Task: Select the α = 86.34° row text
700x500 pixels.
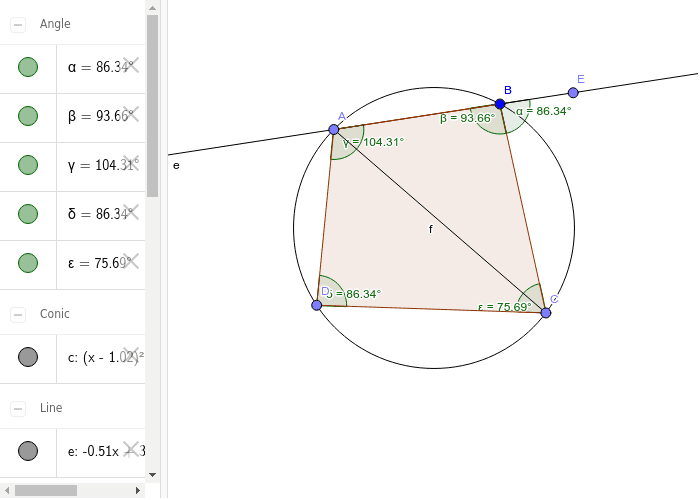Action: pyautogui.click(x=100, y=67)
